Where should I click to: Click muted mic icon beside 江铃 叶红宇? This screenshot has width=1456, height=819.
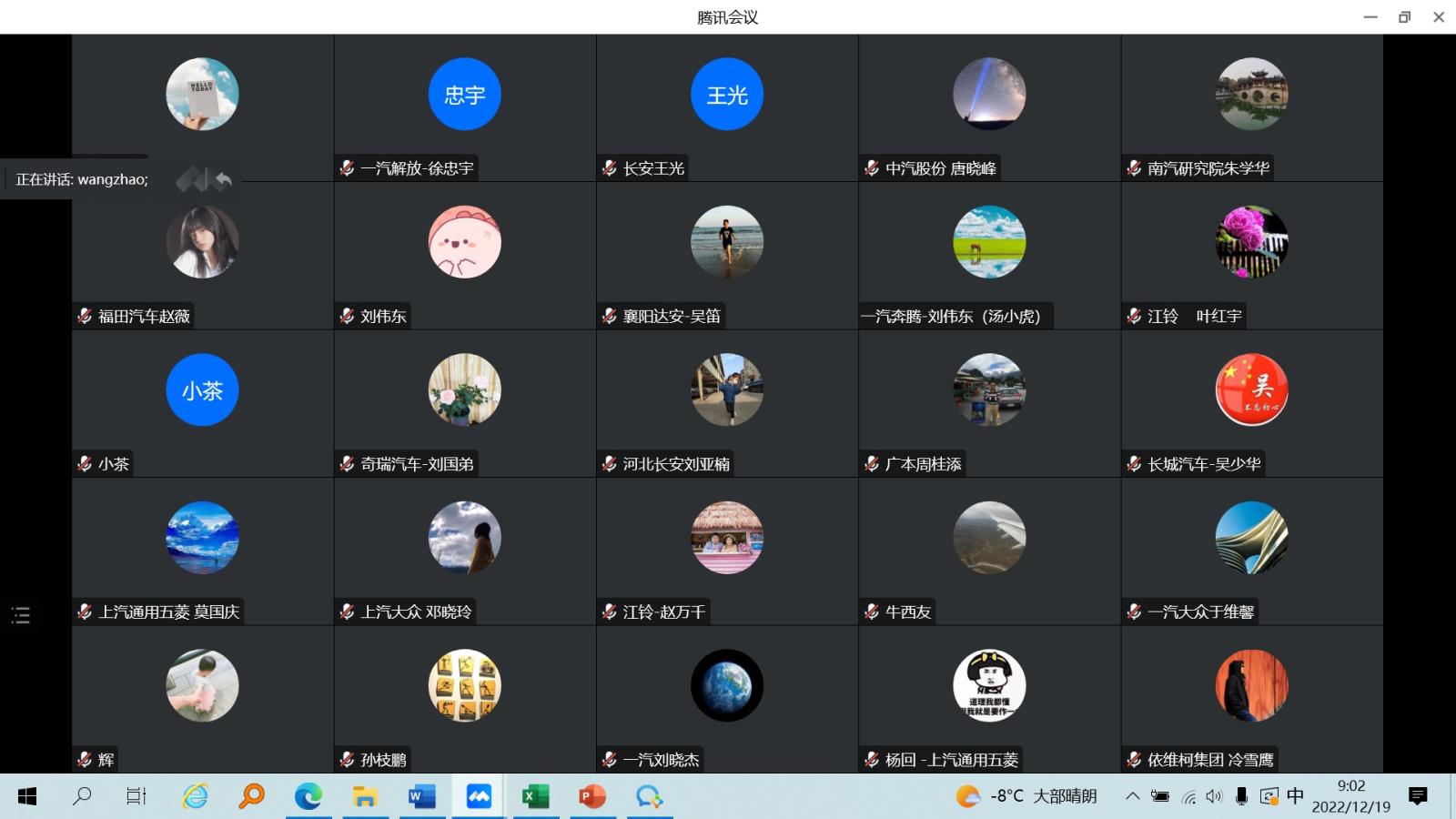(1134, 316)
